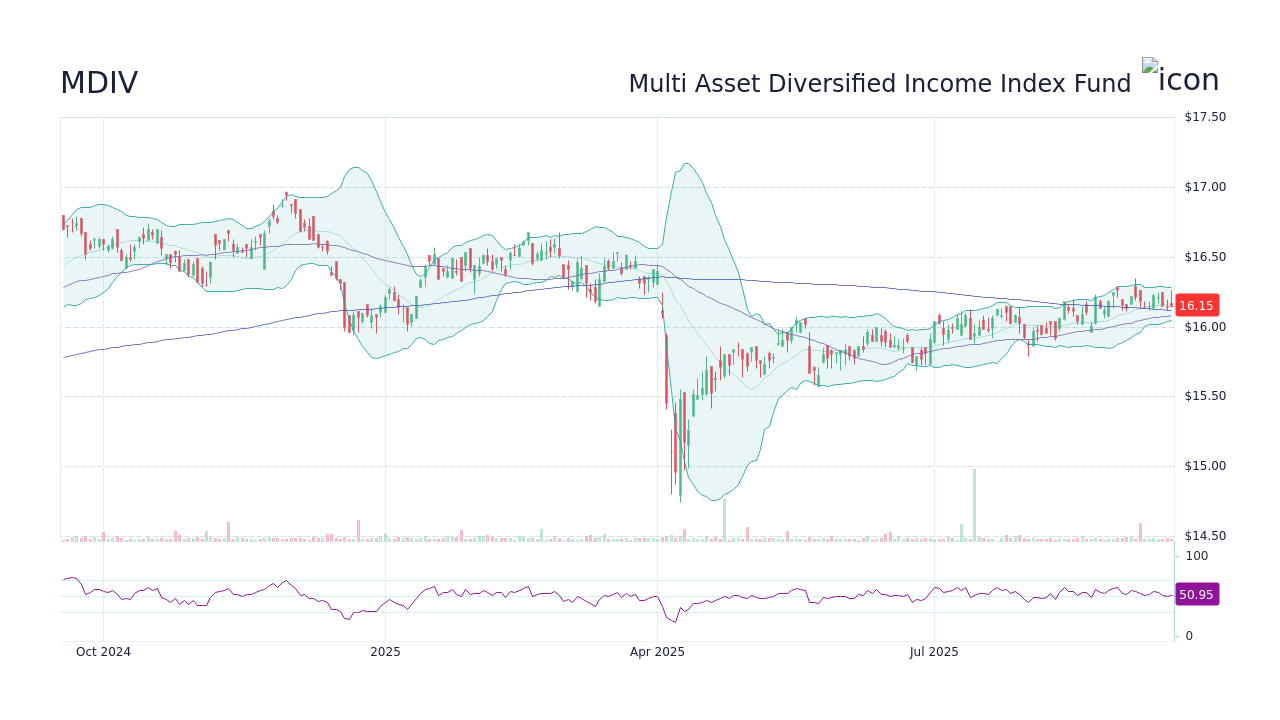Click the RSI scale 100 label
This screenshot has width=1280, height=720.
point(1197,556)
